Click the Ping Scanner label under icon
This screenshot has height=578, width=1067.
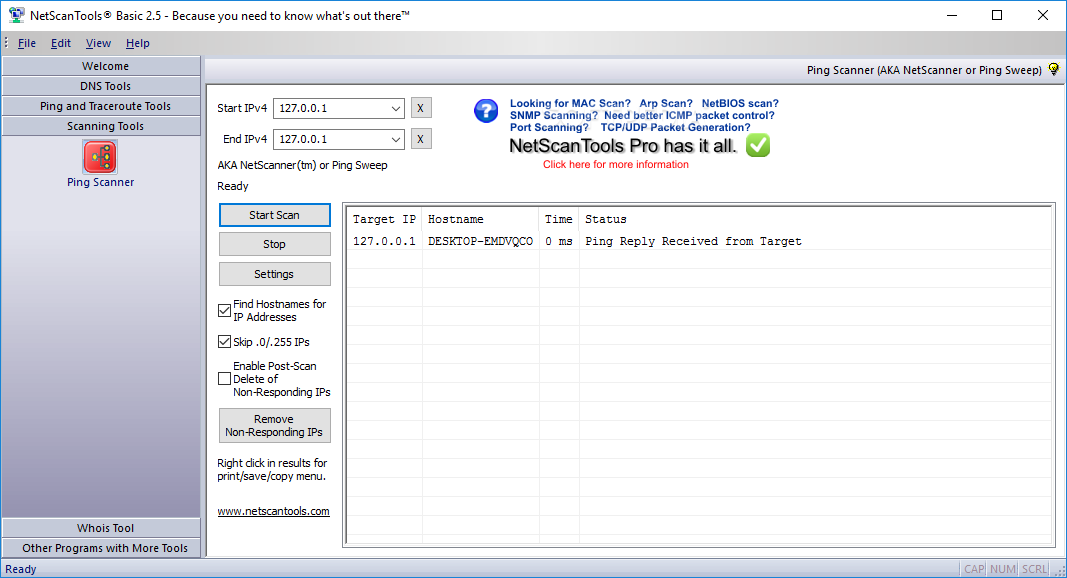[x=100, y=182]
